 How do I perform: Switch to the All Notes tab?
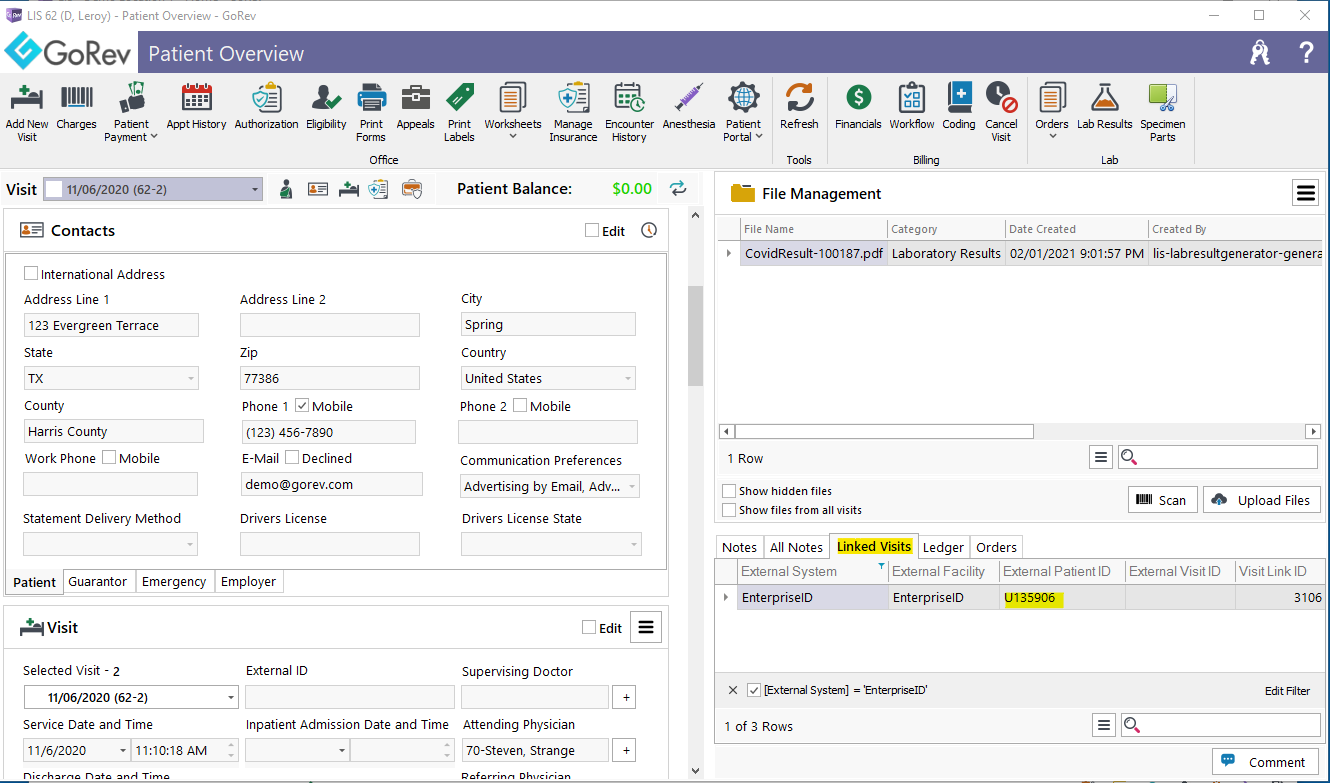point(796,547)
